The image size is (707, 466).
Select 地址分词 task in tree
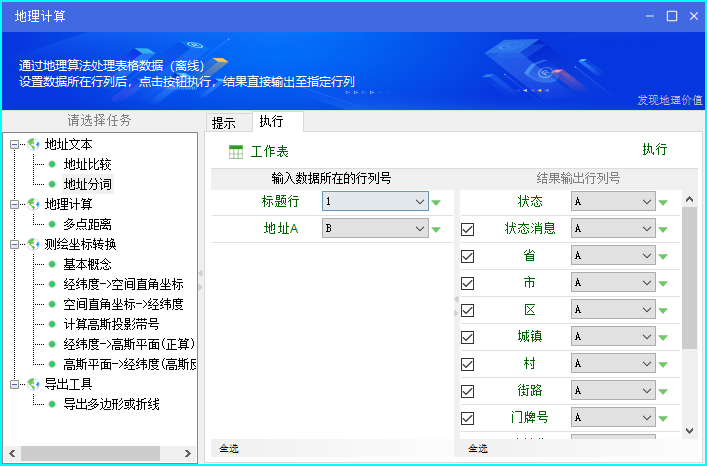point(87,184)
